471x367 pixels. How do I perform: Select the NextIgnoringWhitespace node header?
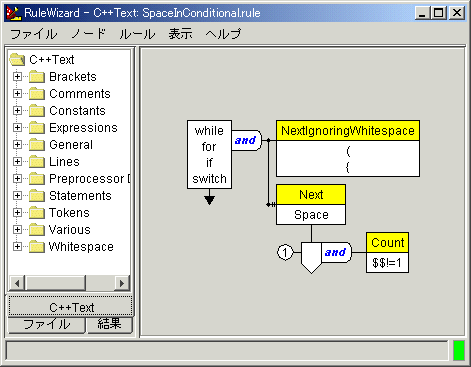(348, 131)
